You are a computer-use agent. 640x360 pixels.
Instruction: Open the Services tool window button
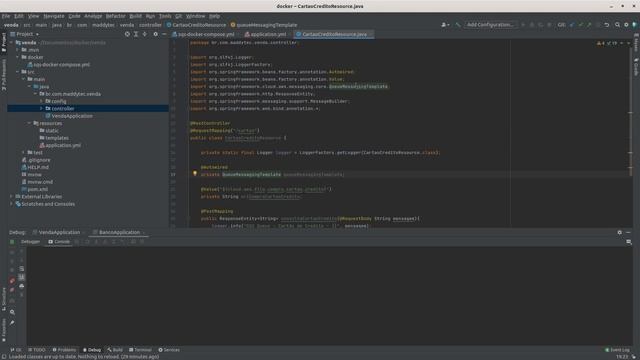(169, 350)
